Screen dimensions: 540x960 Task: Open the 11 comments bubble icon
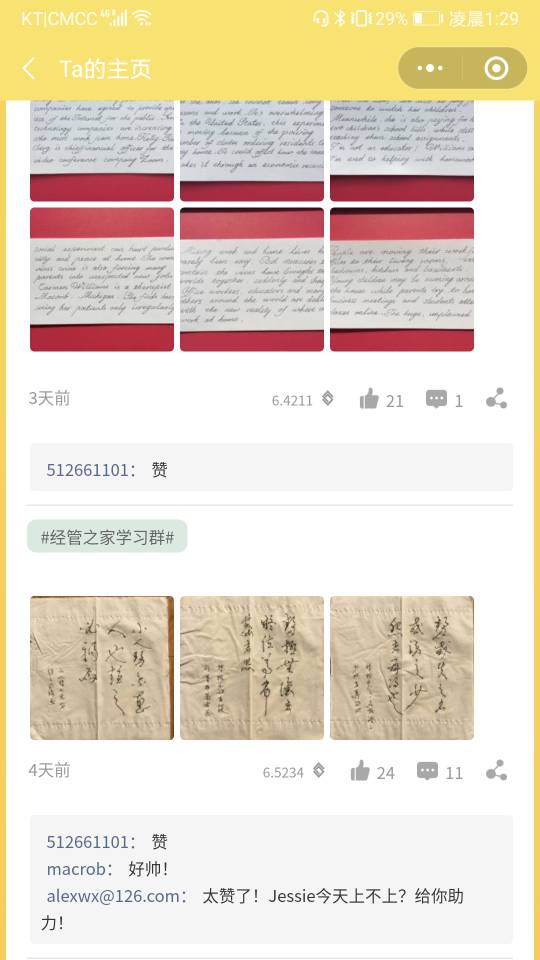pyautogui.click(x=427, y=771)
